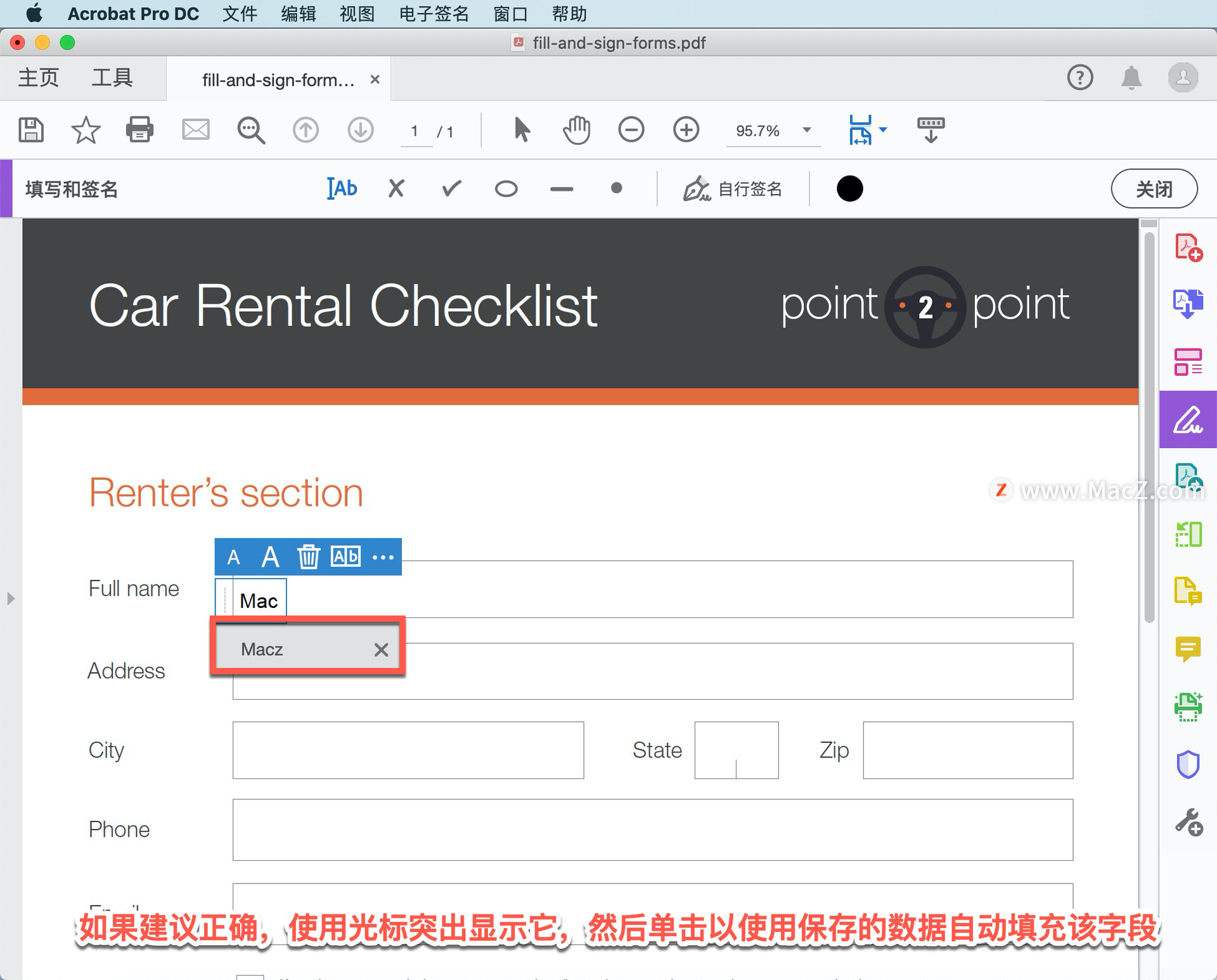The image size is (1217, 980).
Task: Click the State input field
Action: (x=737, y=750)
